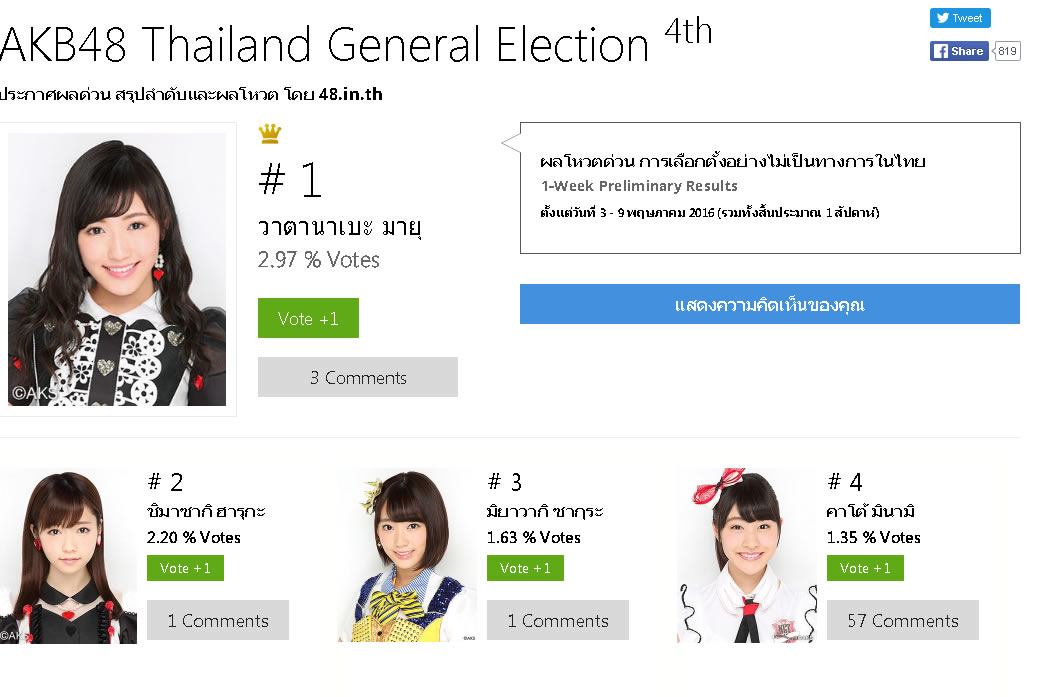Click the rank #4 member's photo
The width and height of the screenshot is (1037, 697).
coord(747,555)
